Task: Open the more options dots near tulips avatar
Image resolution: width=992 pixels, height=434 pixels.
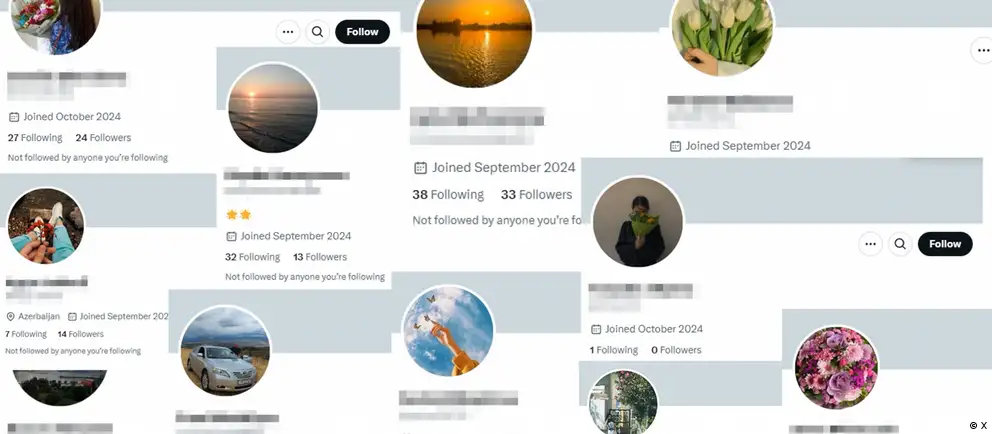Action: (x=983, y=50)
